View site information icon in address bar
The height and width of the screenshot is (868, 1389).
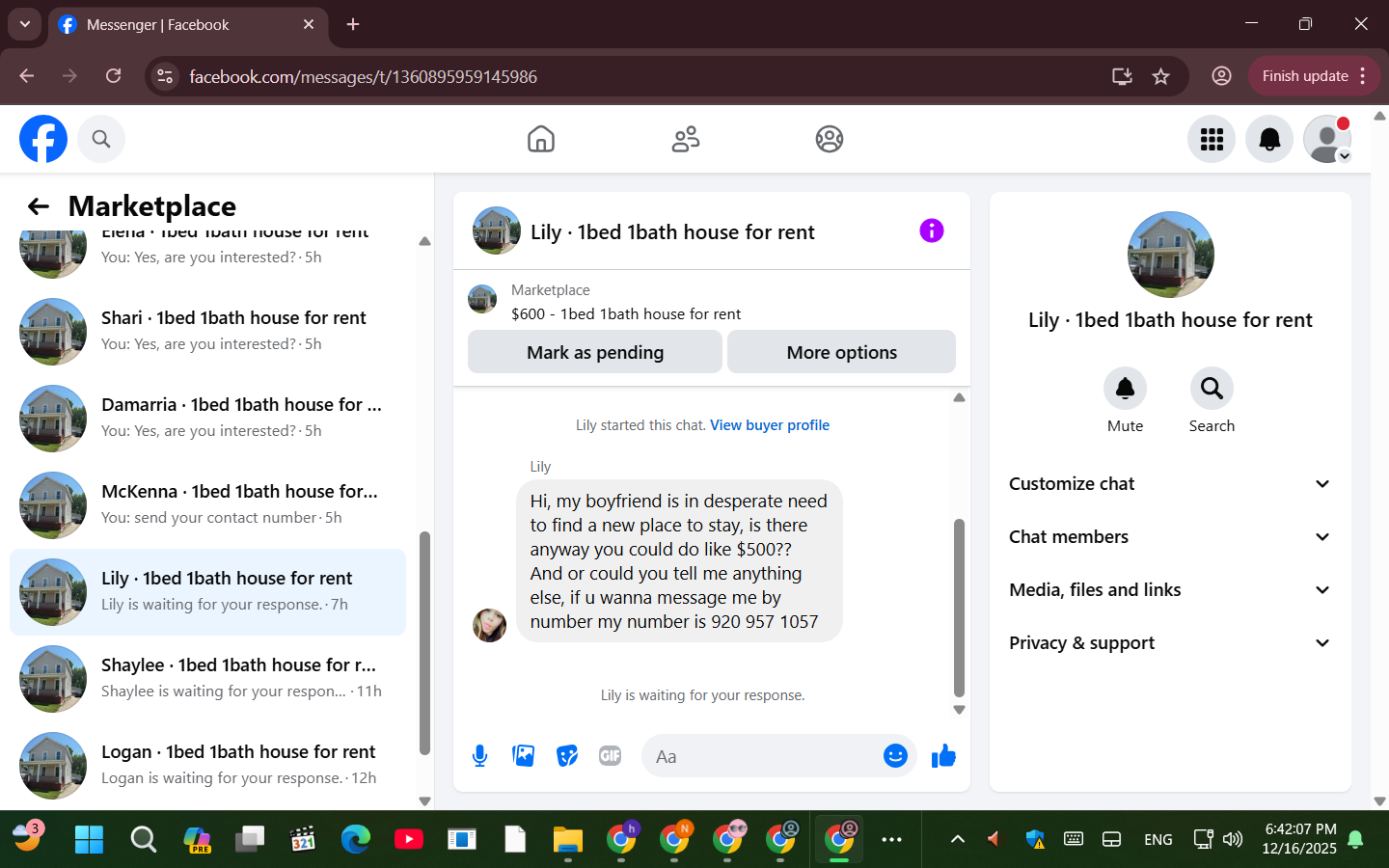[x=165, y=76]
